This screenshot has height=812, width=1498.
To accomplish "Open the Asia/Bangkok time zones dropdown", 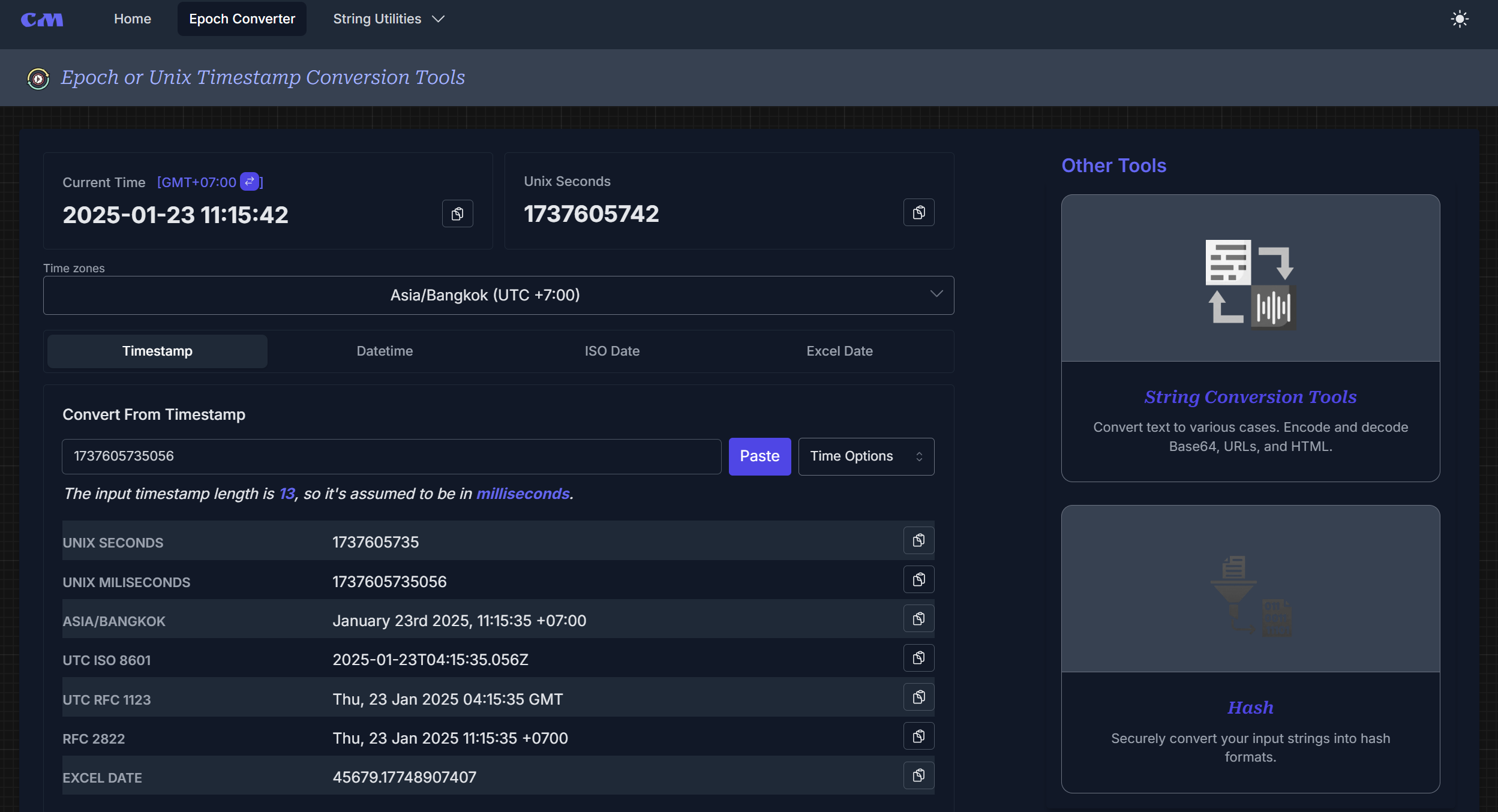I will pyautogui.click(x=499, y=295).
